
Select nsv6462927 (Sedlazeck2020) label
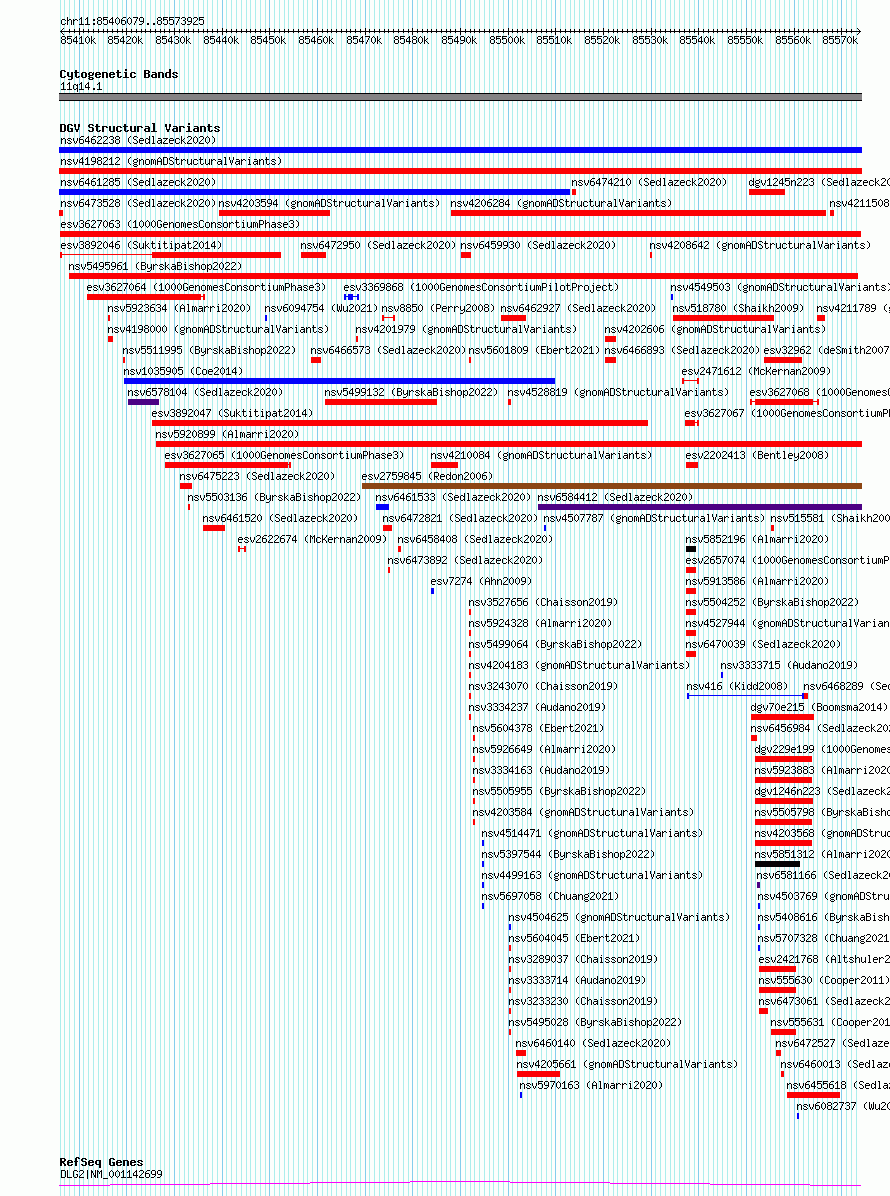coord(577,308)
